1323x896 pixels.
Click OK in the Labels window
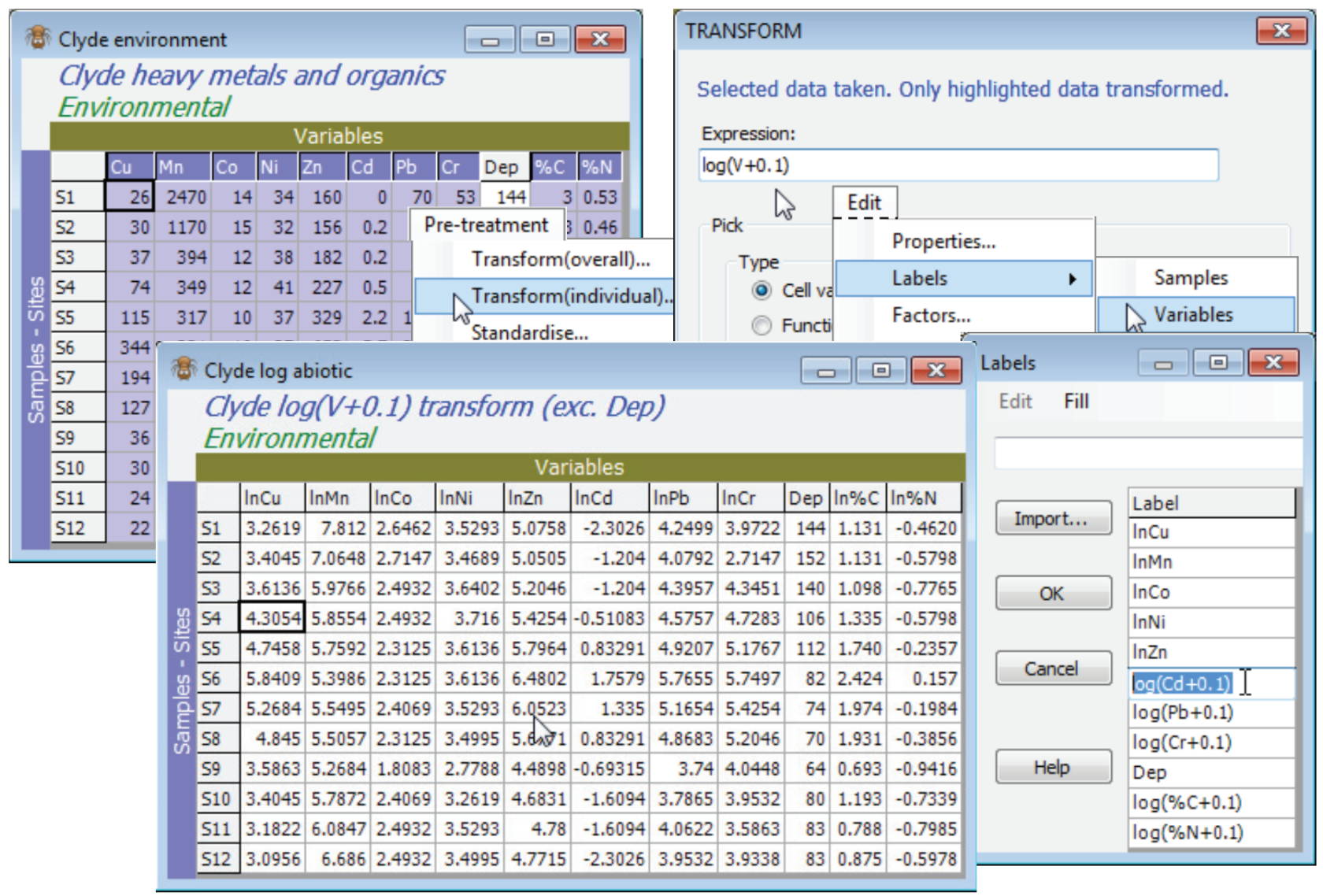[x=1053, y=593]
